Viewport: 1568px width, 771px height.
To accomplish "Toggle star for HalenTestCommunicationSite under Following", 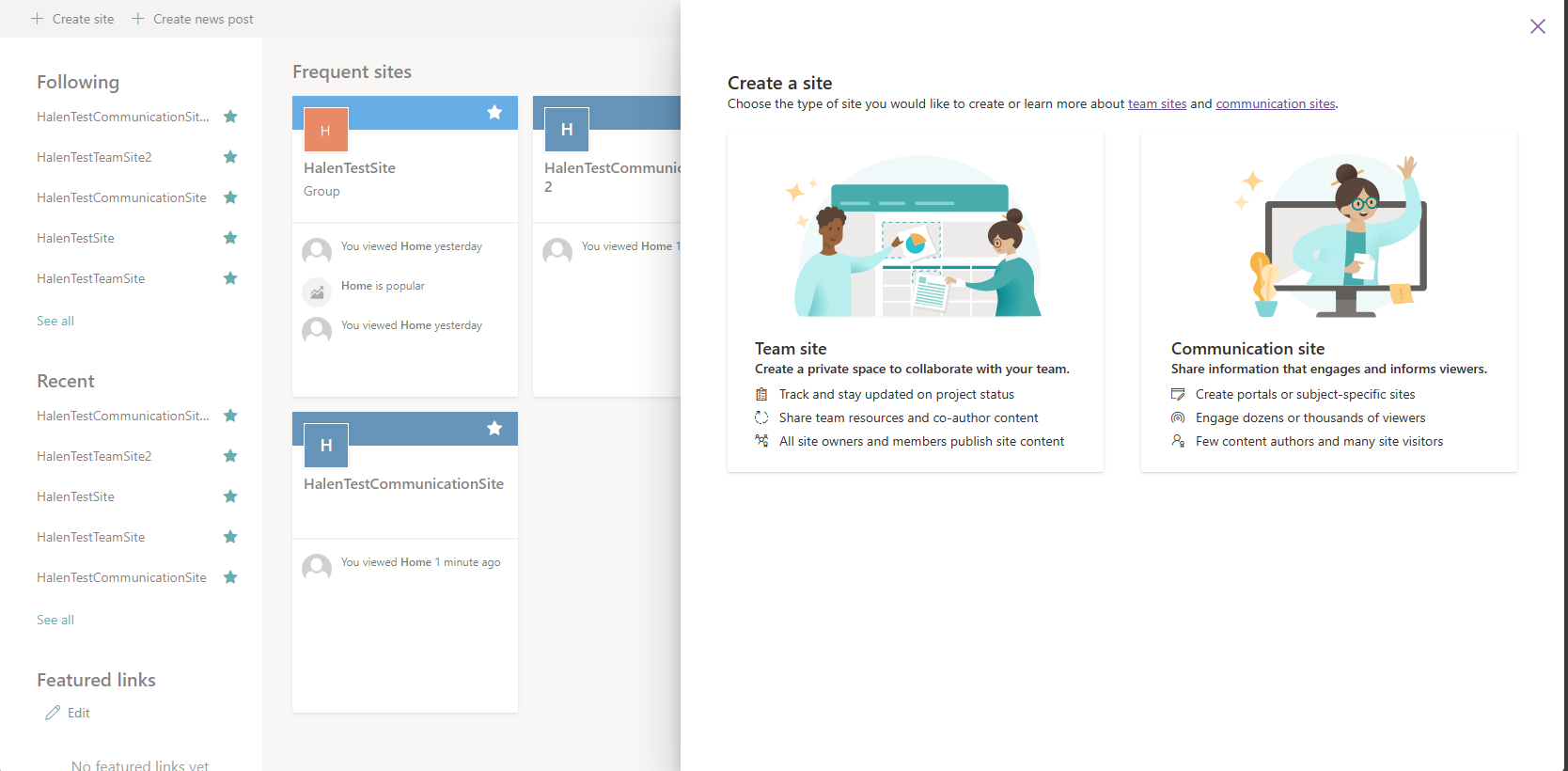I will point(230,197).
